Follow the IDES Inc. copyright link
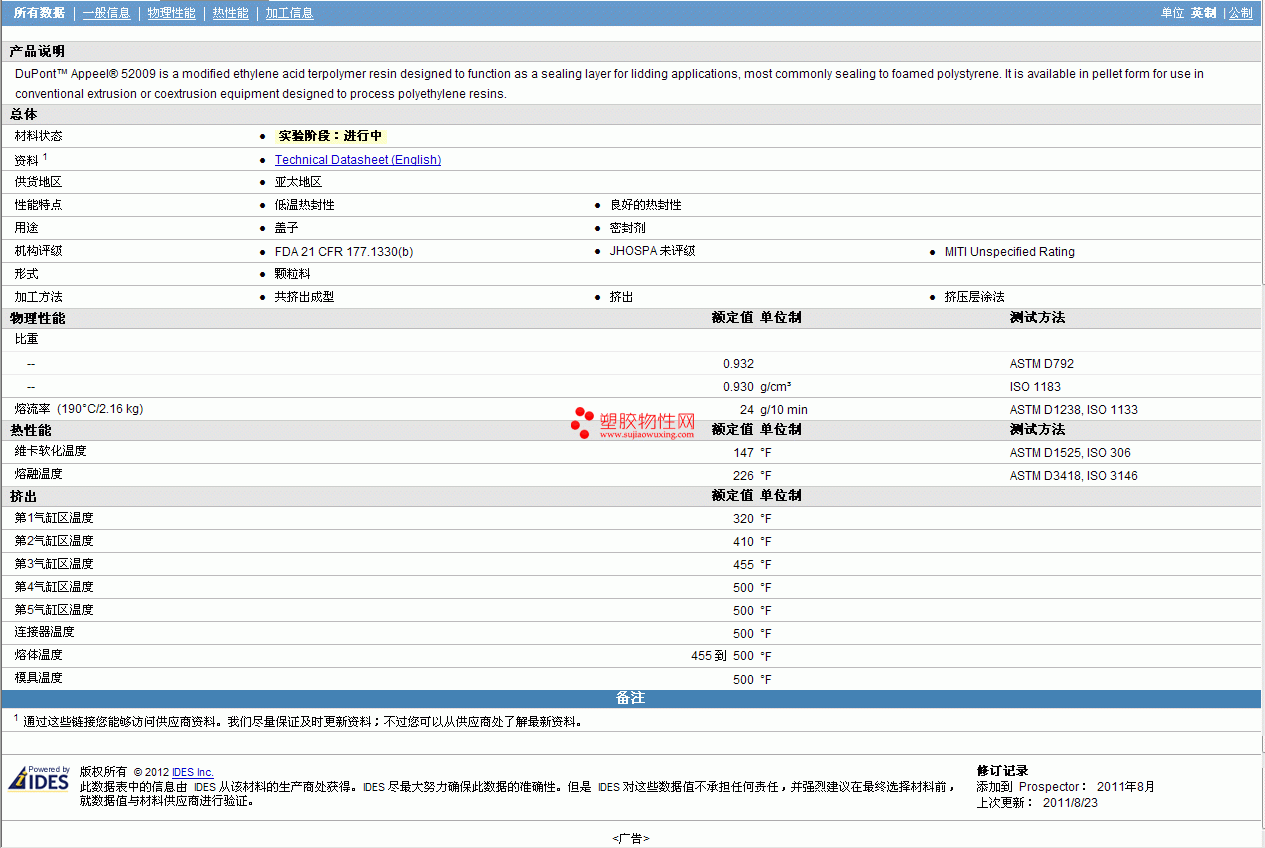 click(193, 772)
